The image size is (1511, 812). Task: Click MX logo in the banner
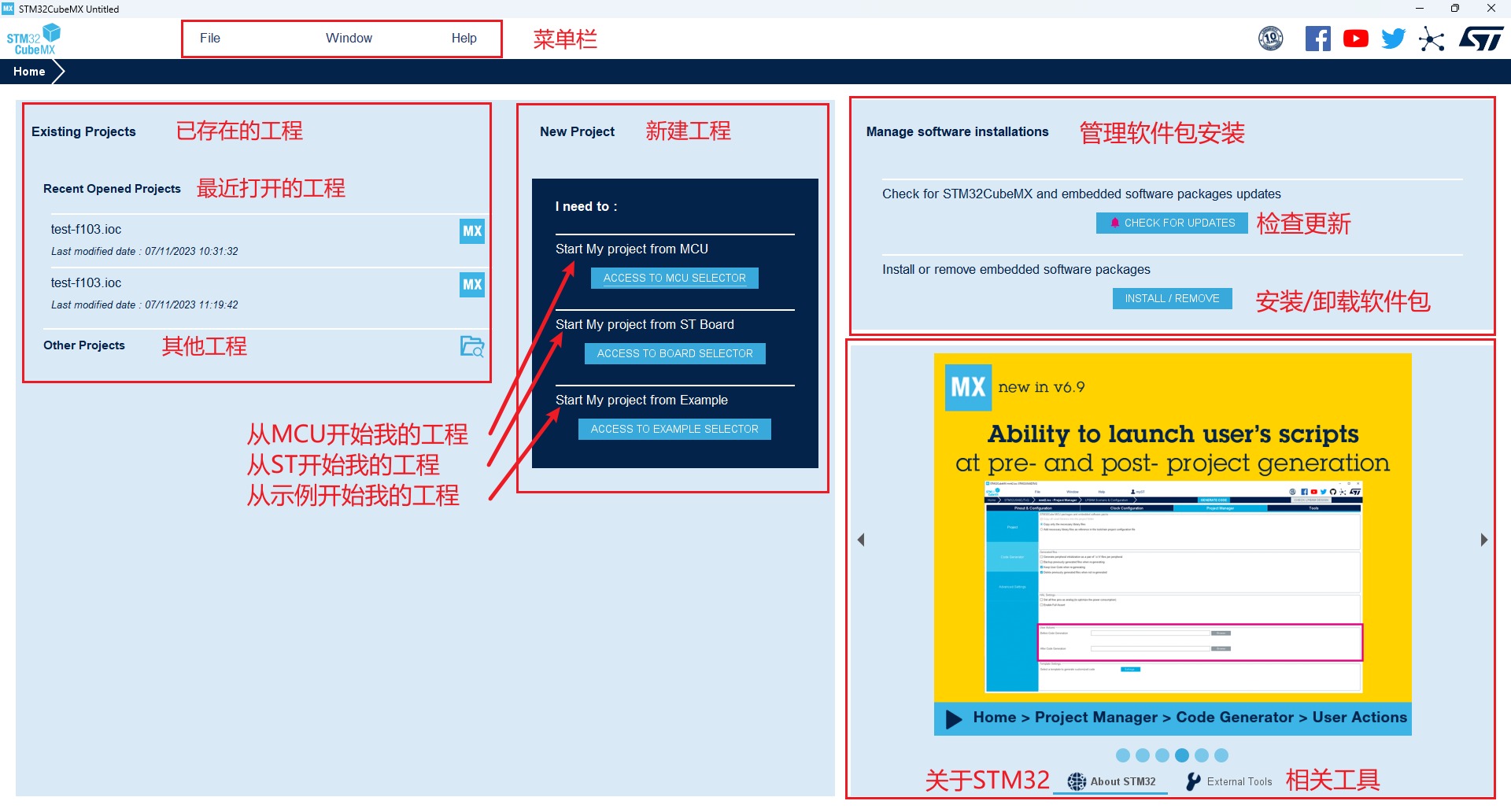pyautogui.click(x=968, y=387)
